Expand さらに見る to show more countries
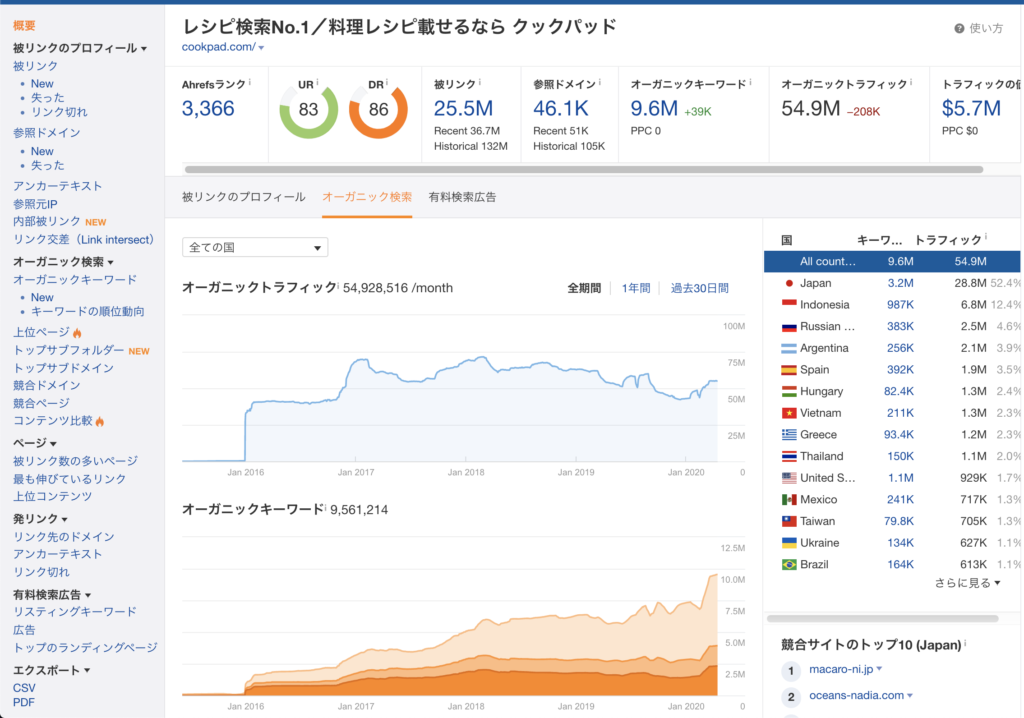The height and width of the screenshot is (718, 1024). point(967,583)
